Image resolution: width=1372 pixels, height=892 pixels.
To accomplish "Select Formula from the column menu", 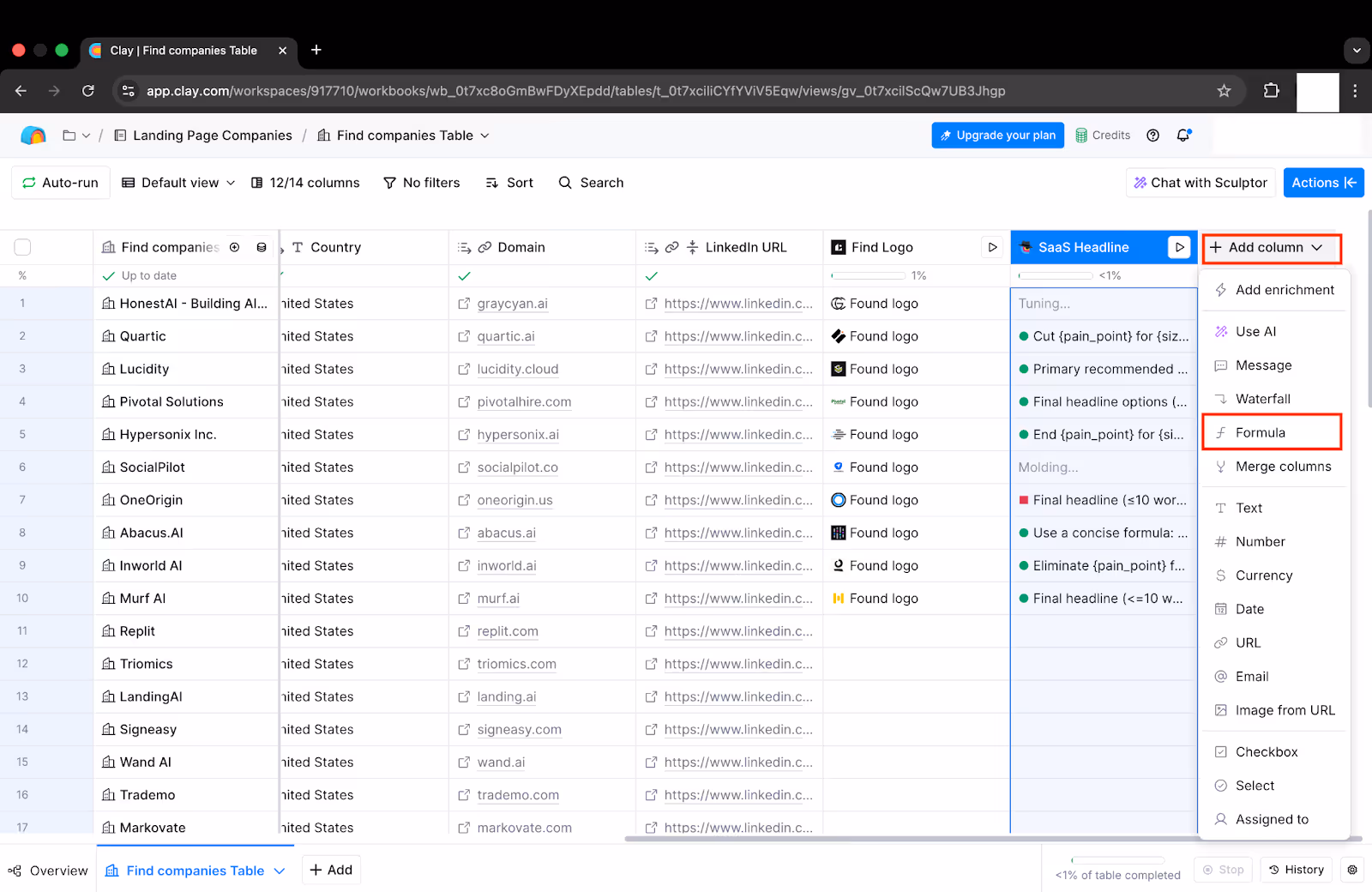I will click(x=1273, y=432).
